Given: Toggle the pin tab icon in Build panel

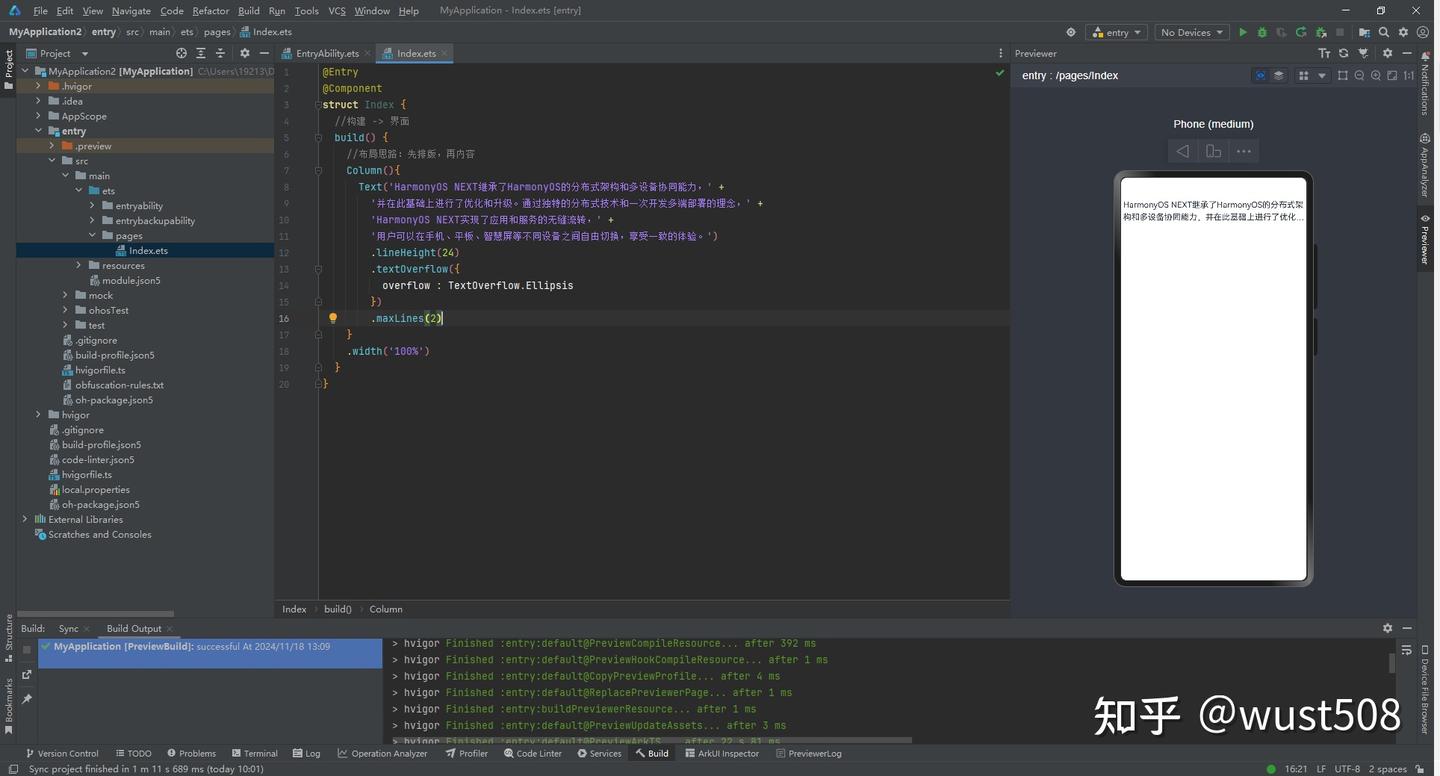Looking at the screenshot, I should coord(27,699).
